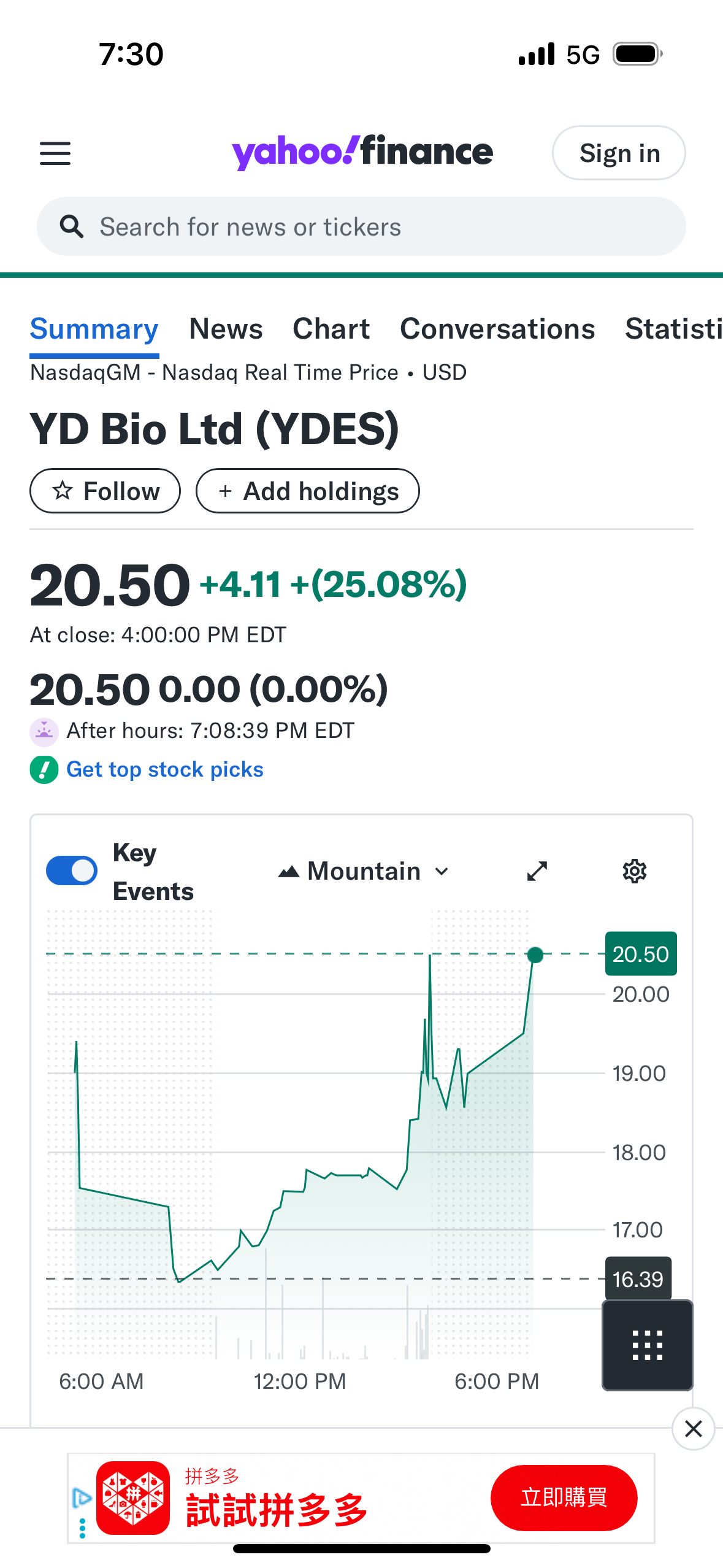Click the AdChoices info icon
Screen dimensions: 723x1568
coord(82,1497)
